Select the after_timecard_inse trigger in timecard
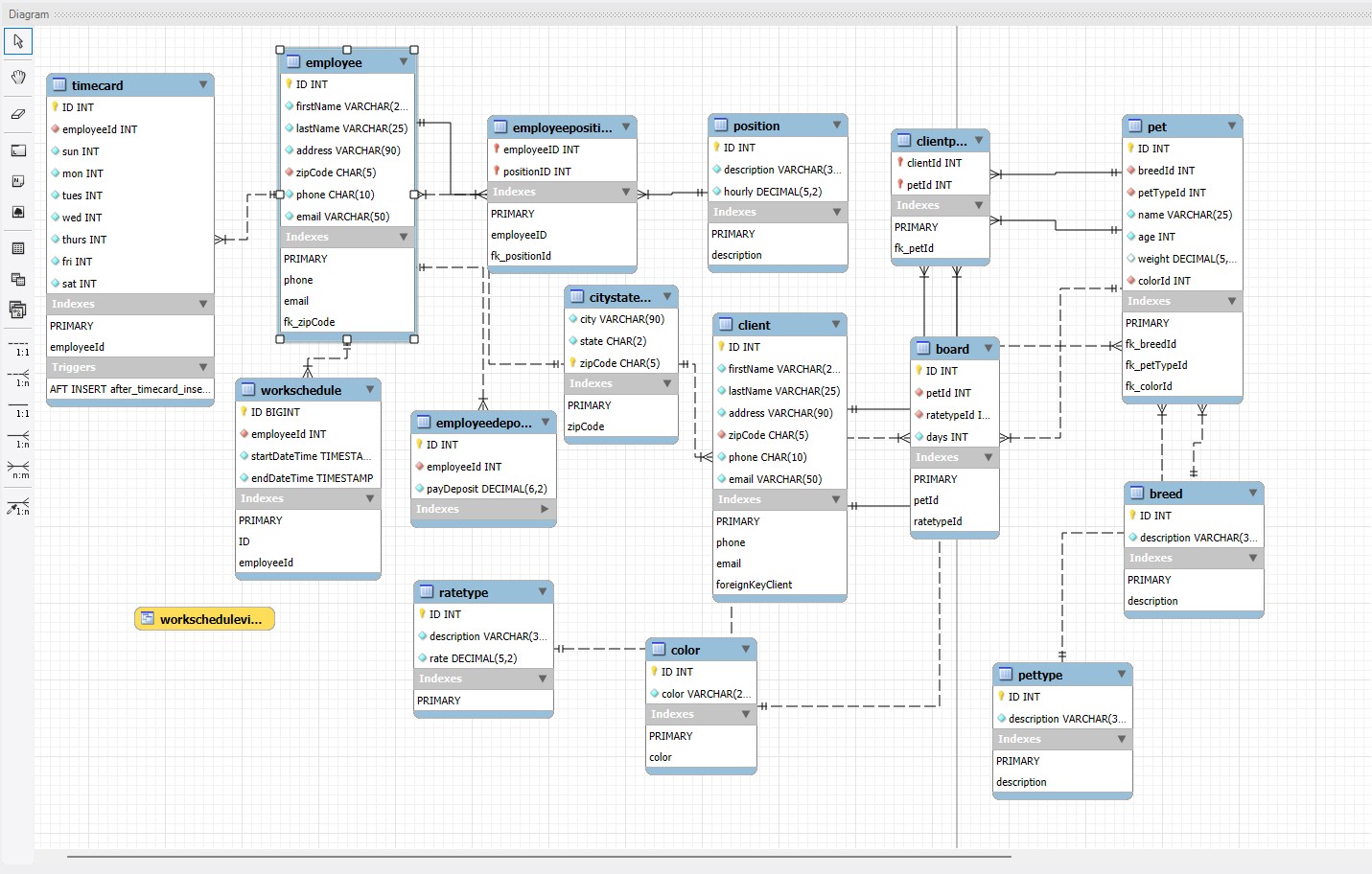The image size is (1372, 874). 129,389
